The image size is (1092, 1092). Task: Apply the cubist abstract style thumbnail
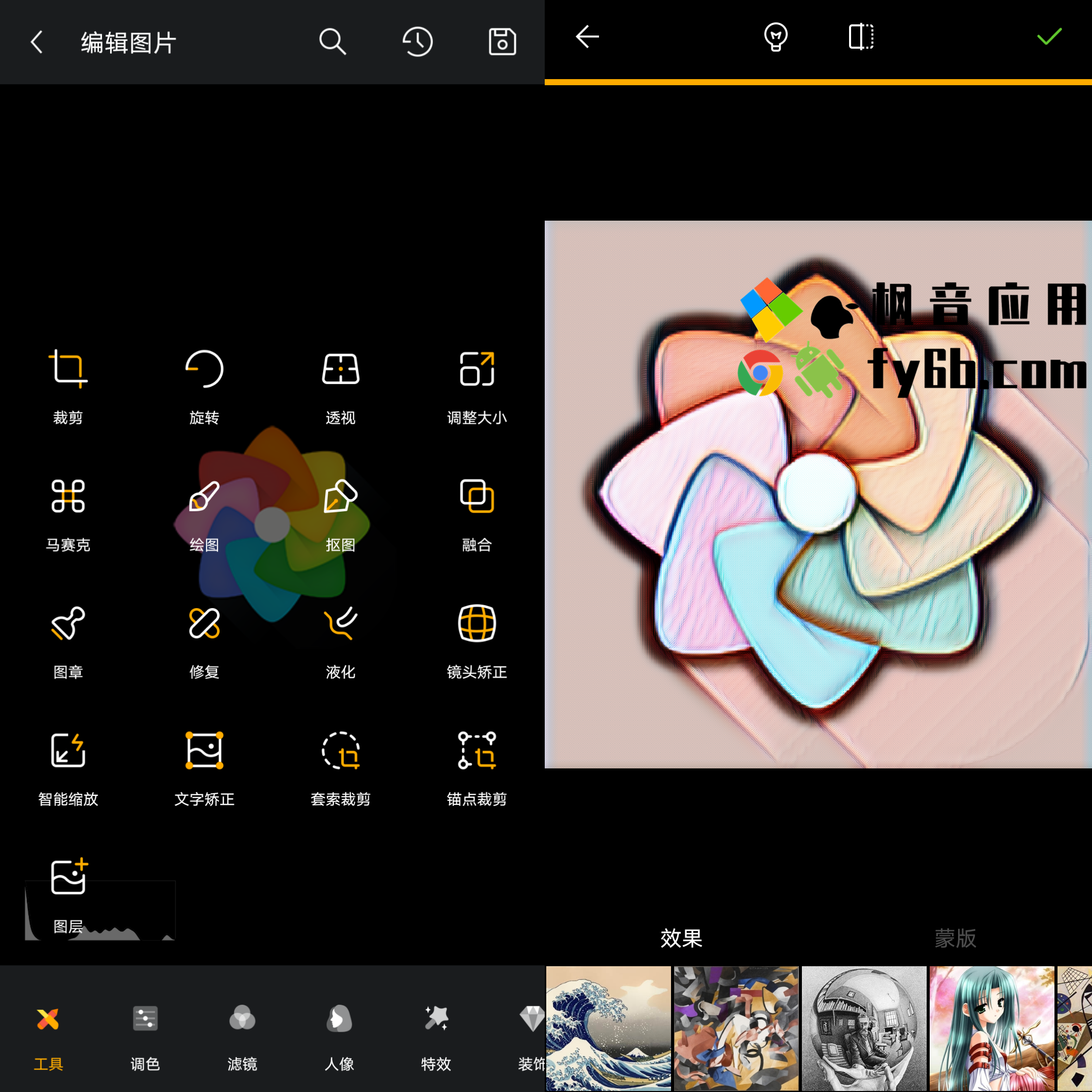coord(736,1029)
